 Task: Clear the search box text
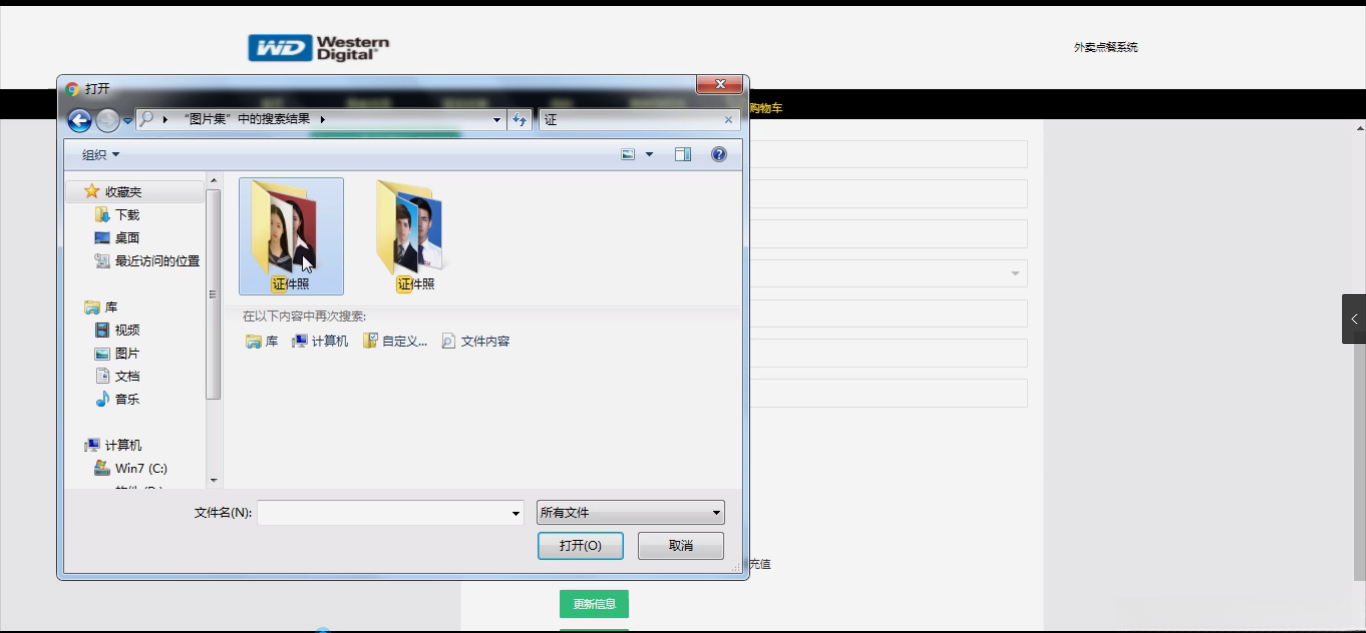(728, 120)
